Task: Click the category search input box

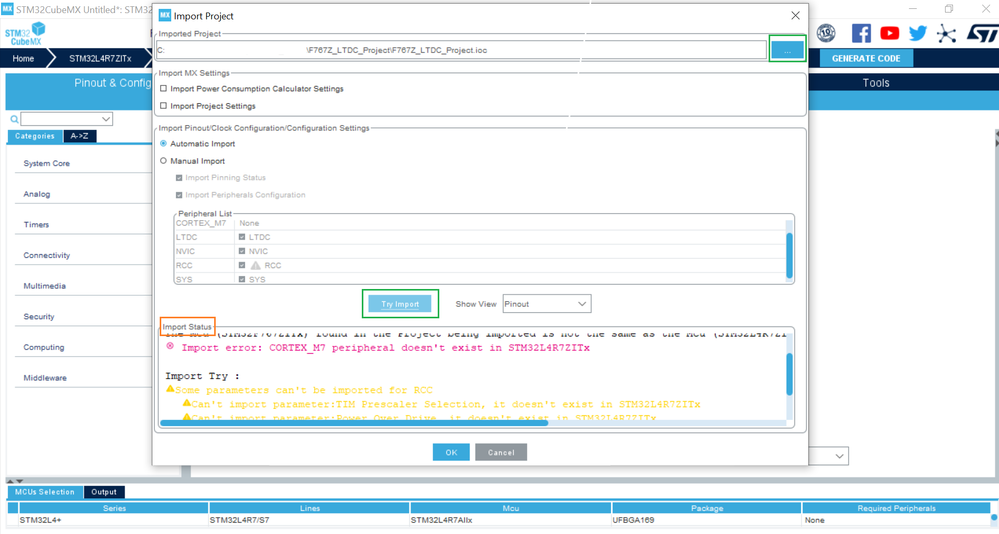Action: 61,119
